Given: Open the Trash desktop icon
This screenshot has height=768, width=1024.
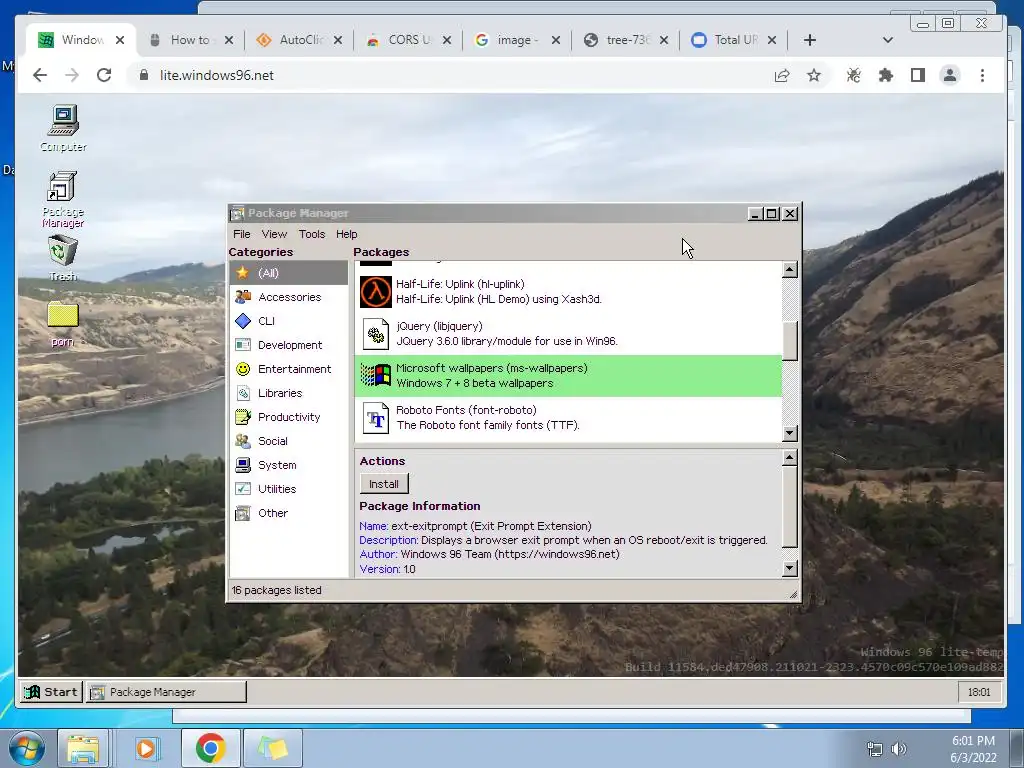Looking at the screenshot, I should point(63,258).
